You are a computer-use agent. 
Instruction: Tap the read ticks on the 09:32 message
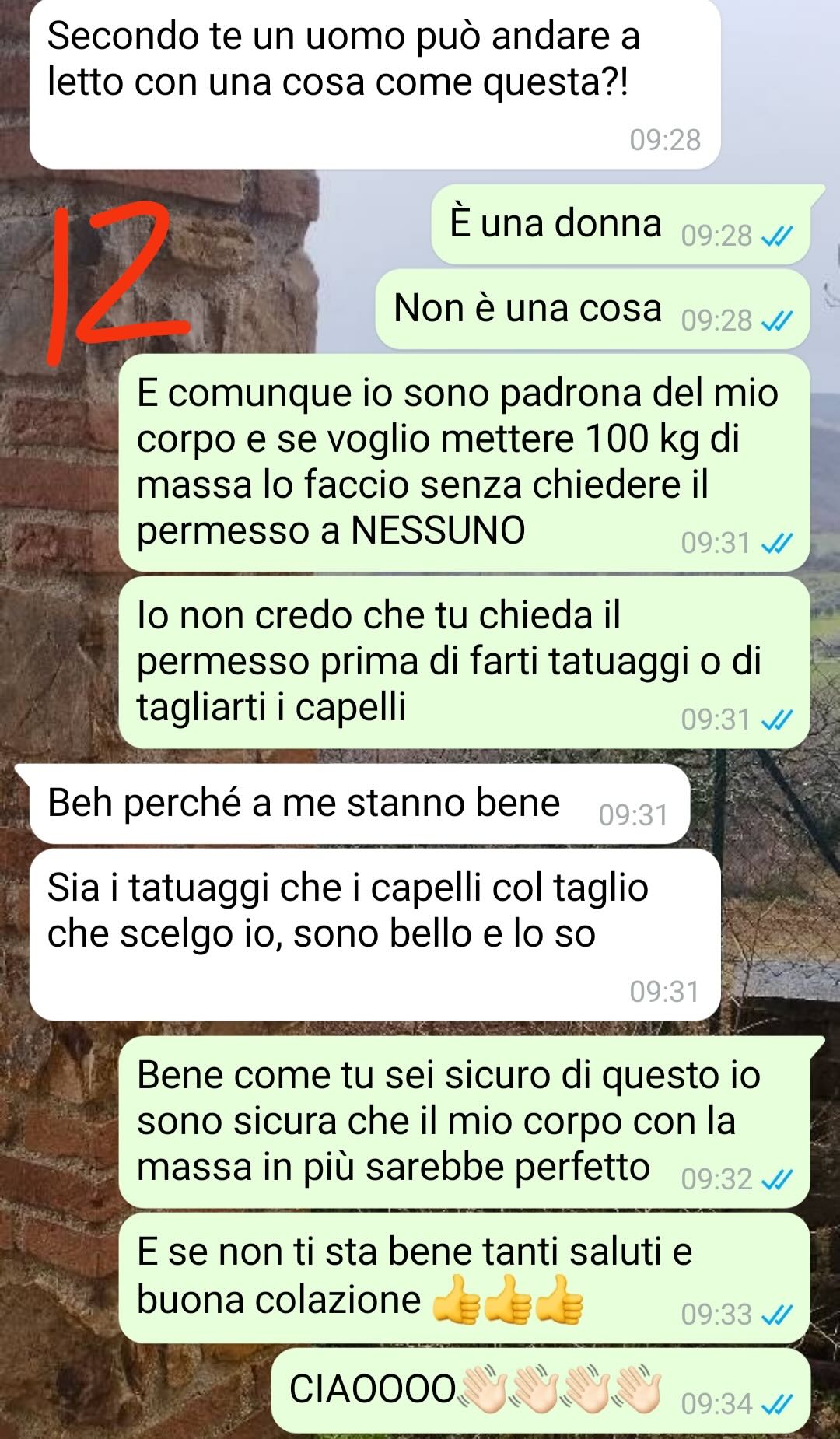776,1179
